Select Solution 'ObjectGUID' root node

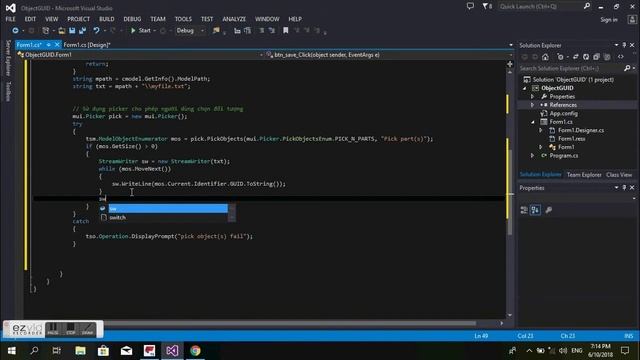click(573, 80)
